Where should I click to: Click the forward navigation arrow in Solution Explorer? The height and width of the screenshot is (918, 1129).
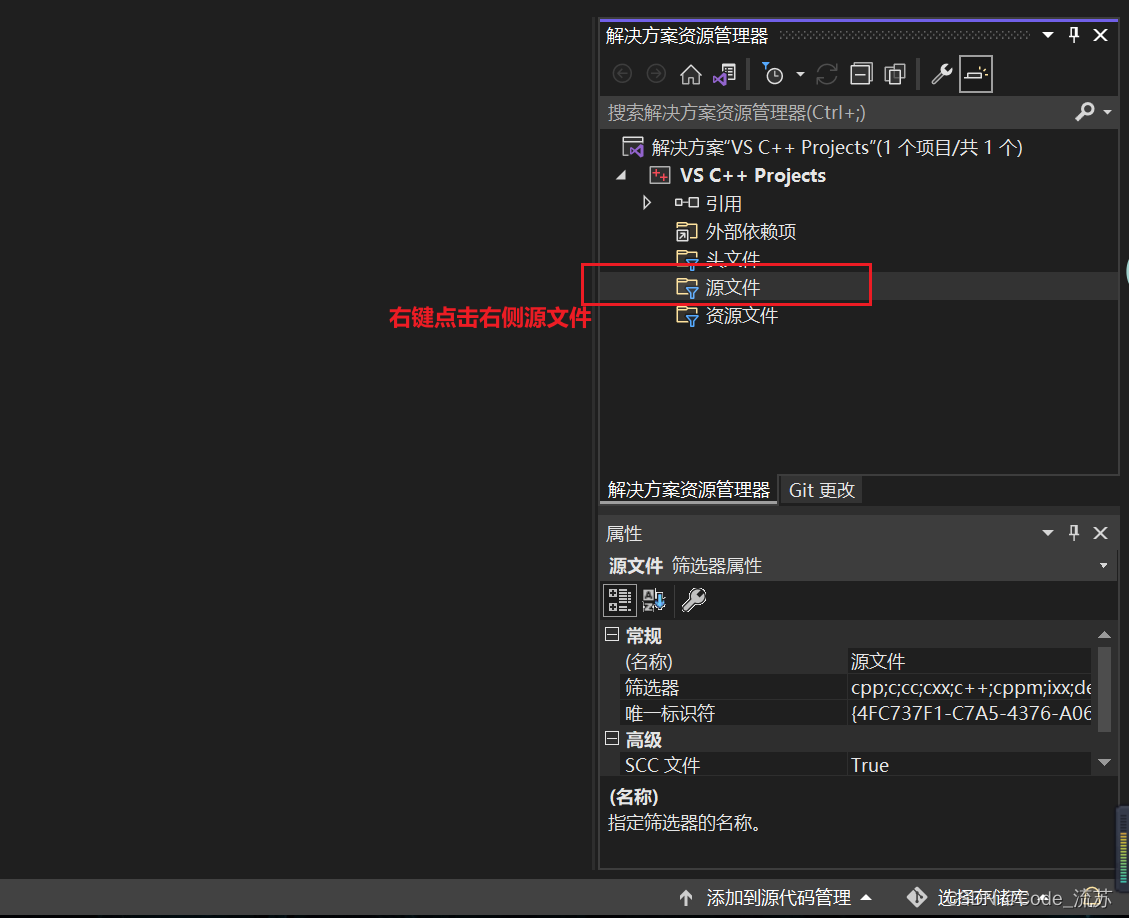click(x=656, y=74)
